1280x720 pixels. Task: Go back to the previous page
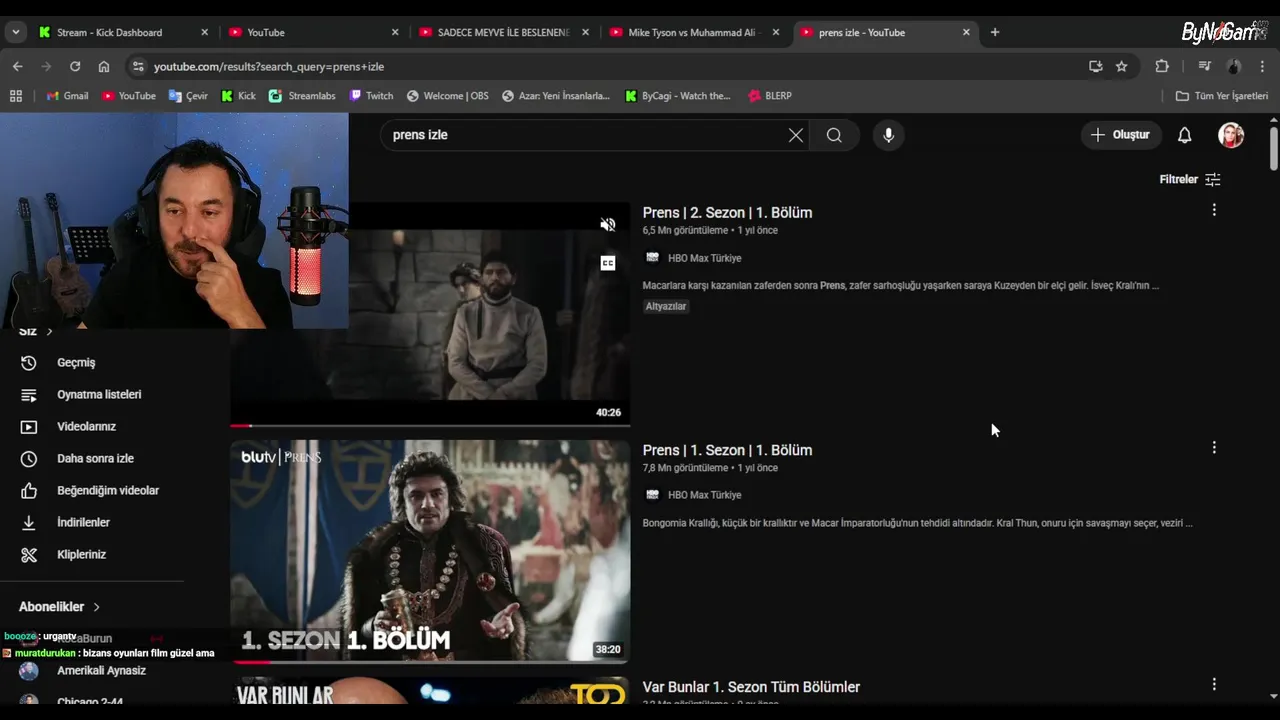coord(17,67)
